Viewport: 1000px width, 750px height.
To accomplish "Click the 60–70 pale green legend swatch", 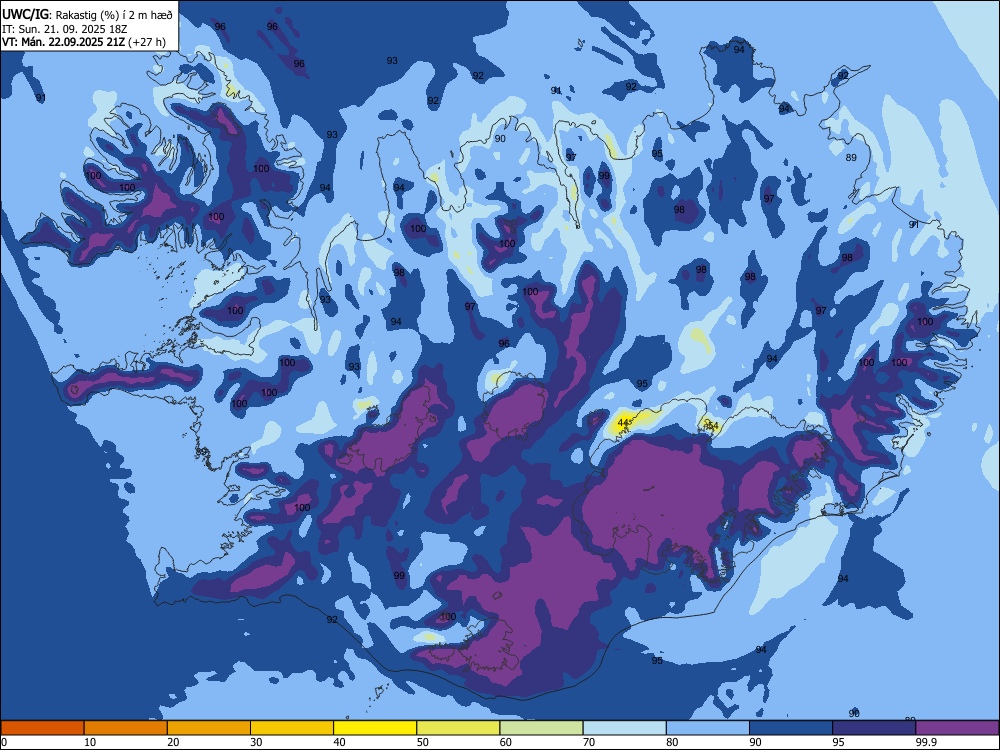I will pos(541,728).
